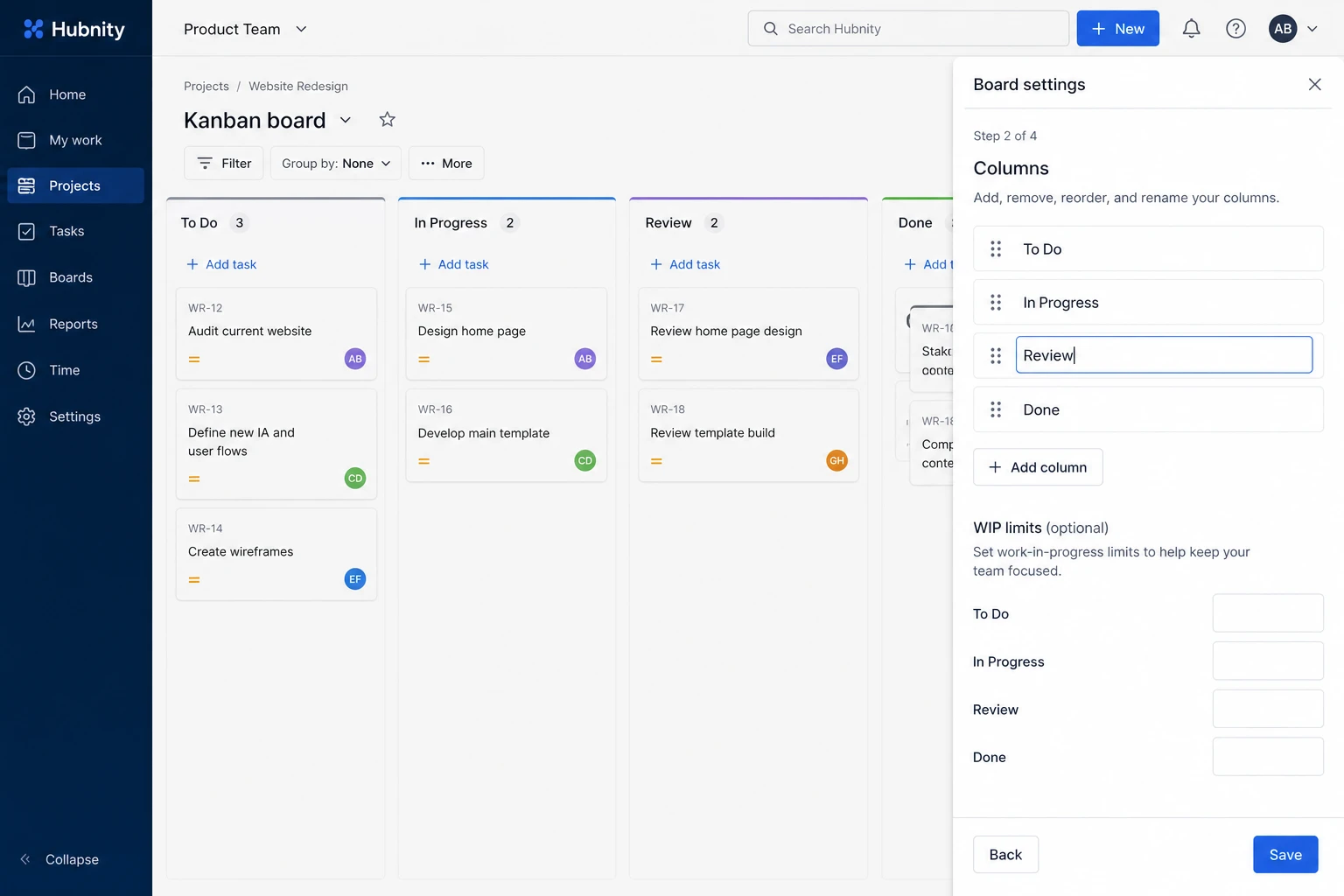The width and height of the screenshot is (1344, 896).
Task: Select the In Progress column row in settings
Action: (x=1148, y=303)
